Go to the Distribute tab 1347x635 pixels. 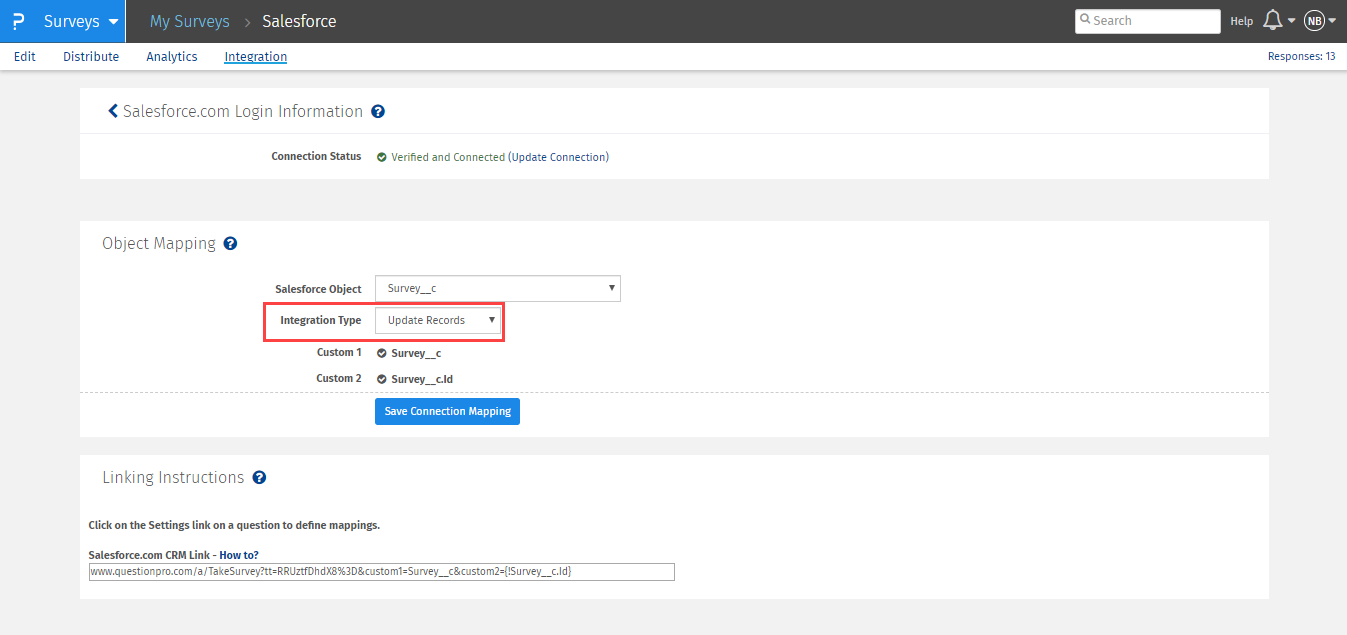91,57
